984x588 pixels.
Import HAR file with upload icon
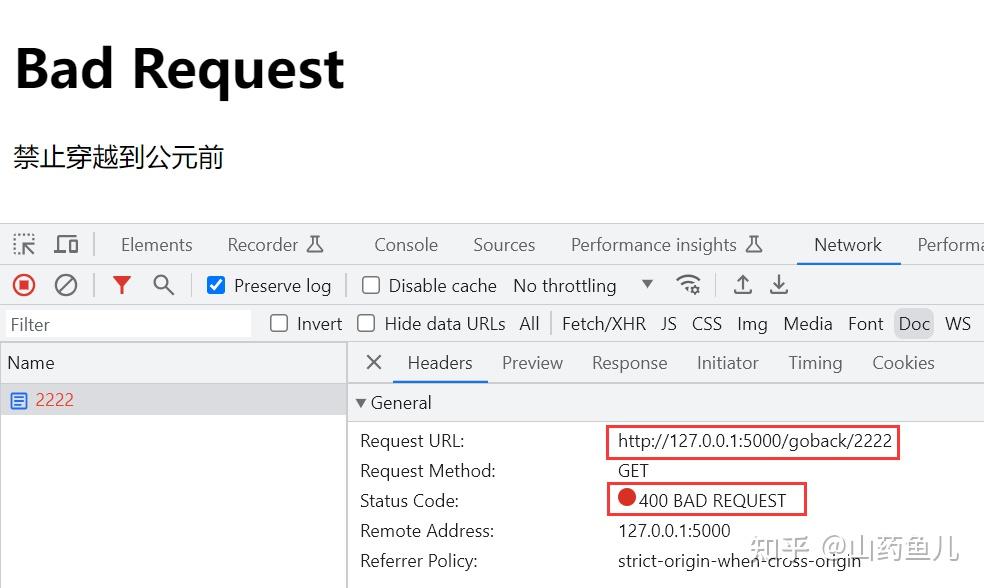pyautogui.click(x=742, y=285)
